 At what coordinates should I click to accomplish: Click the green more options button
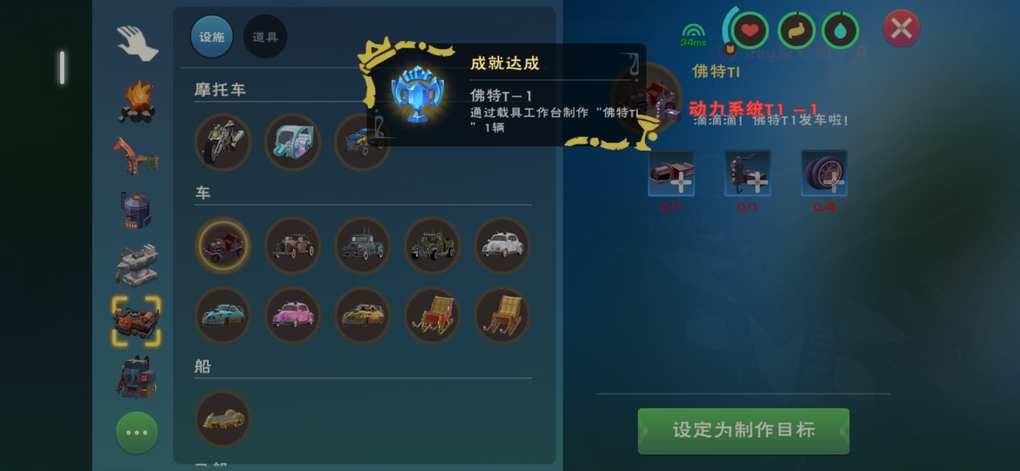[137, 433]
